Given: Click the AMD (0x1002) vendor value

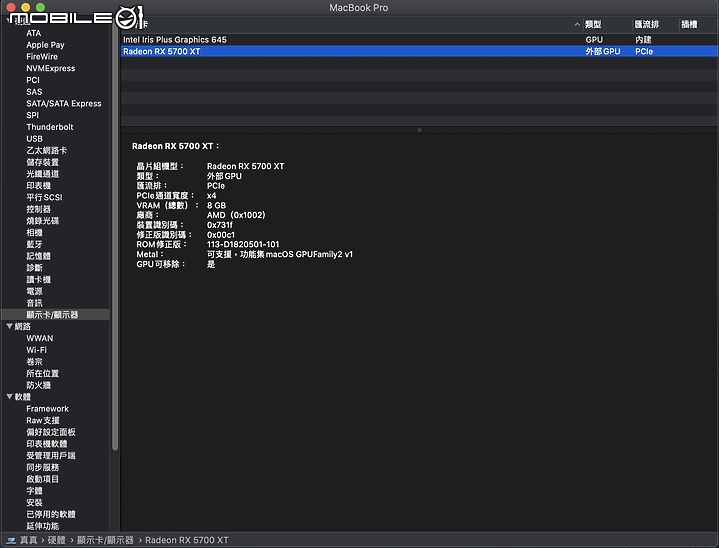Looking at the screenshot, I should coord(236,215).
